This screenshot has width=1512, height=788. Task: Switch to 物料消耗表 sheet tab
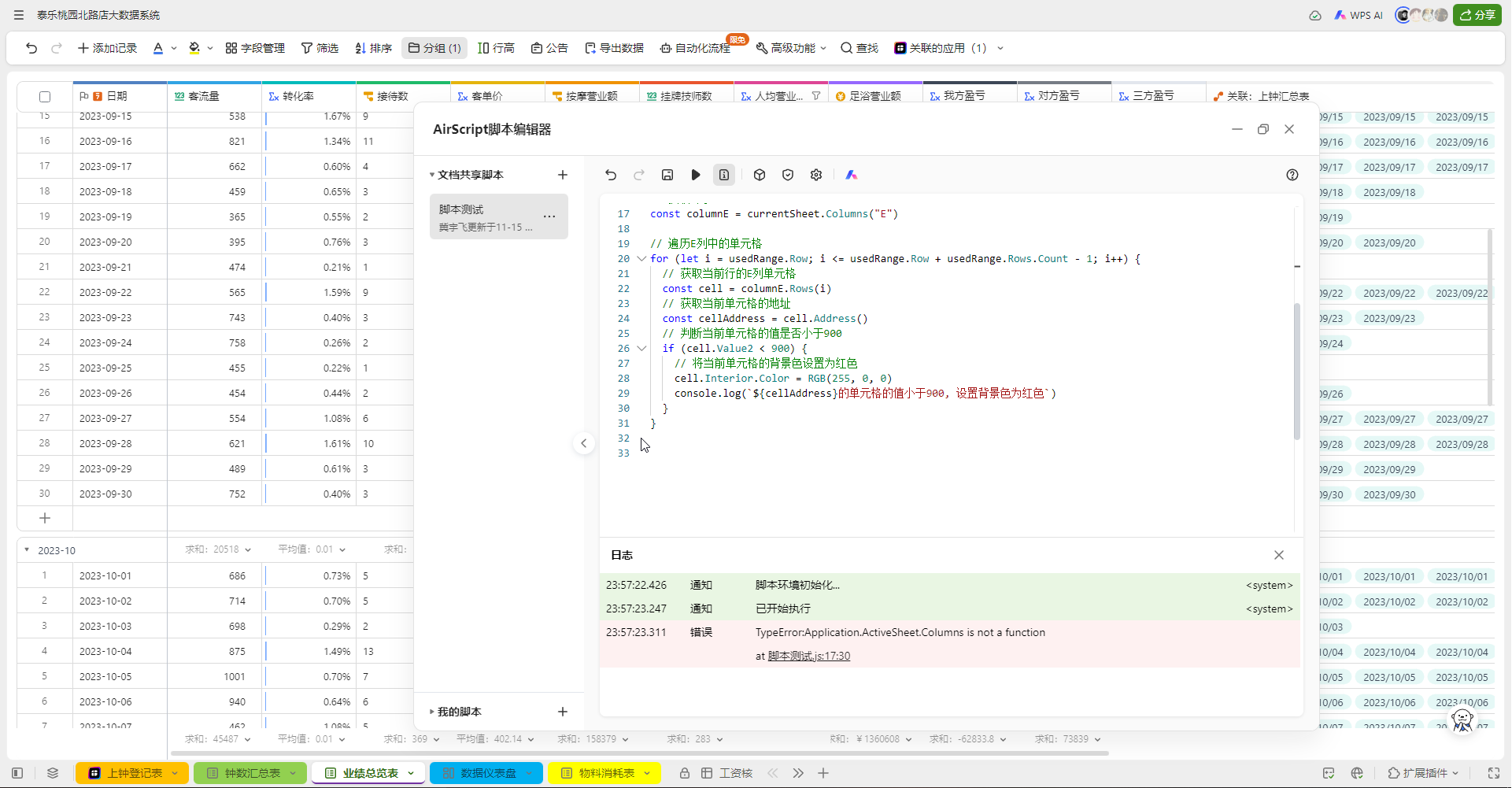(604, 773)
